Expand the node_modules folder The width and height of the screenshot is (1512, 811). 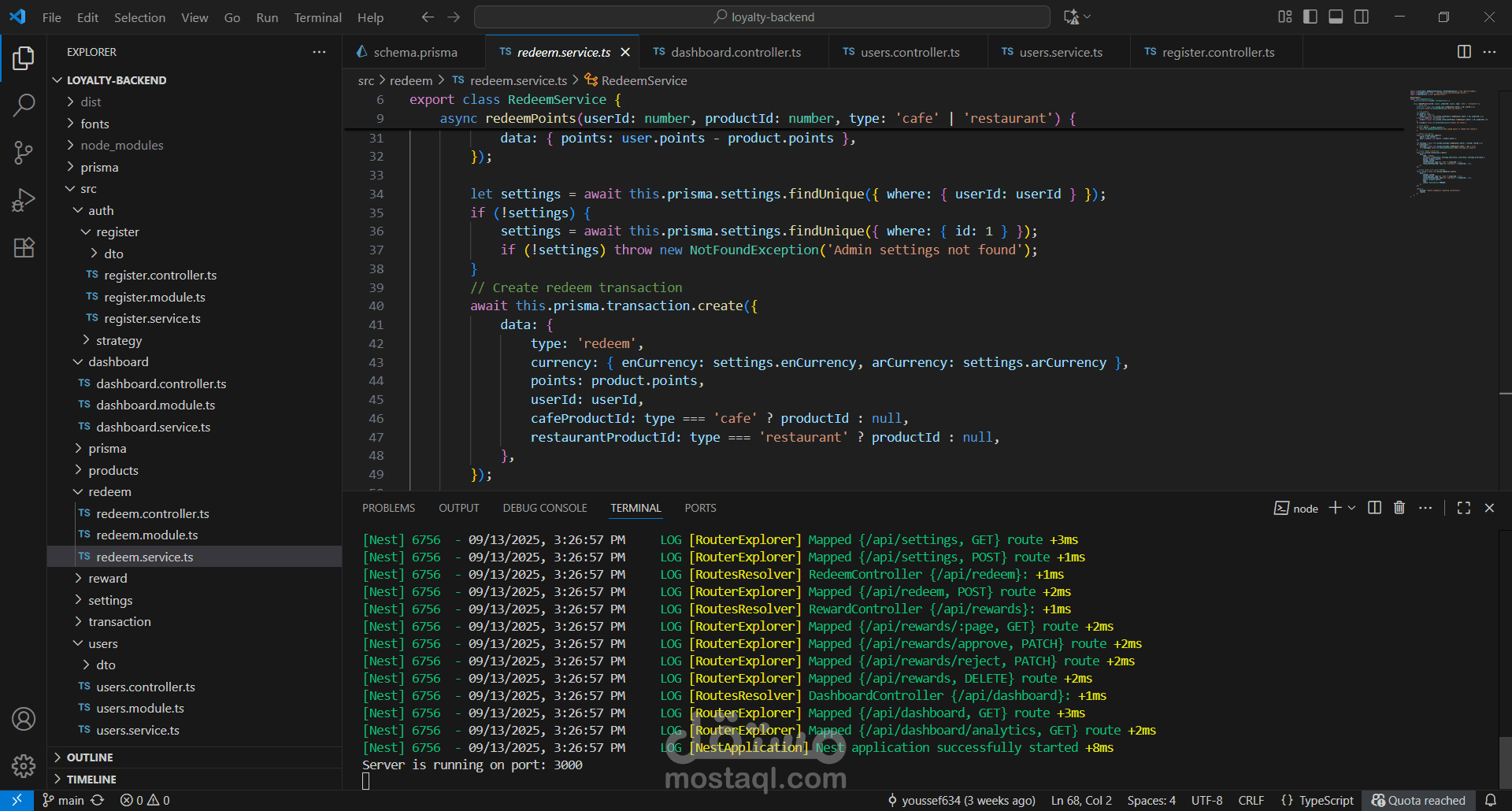click(x=121, y=145)
